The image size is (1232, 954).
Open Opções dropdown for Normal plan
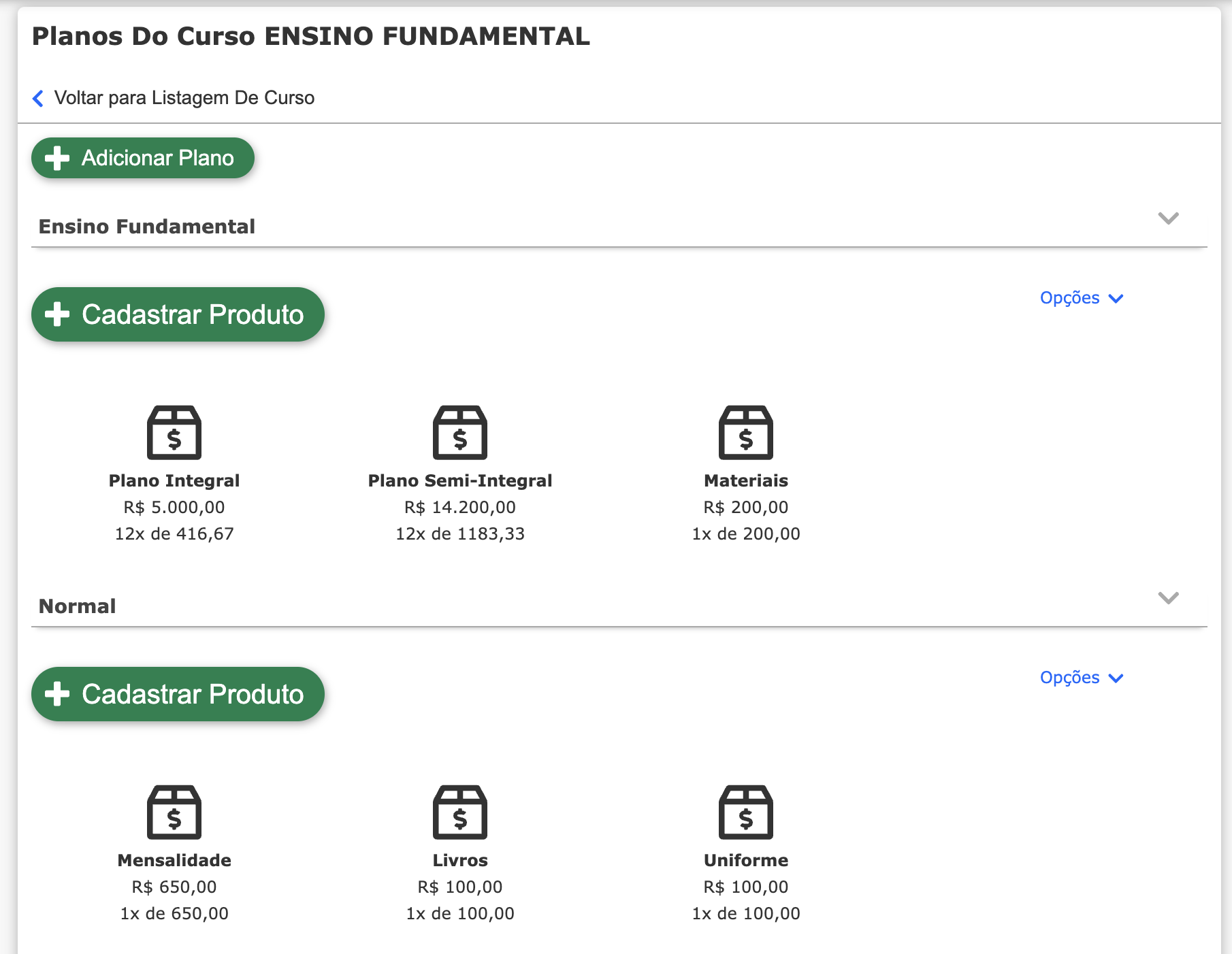(x=1082, y=678)
